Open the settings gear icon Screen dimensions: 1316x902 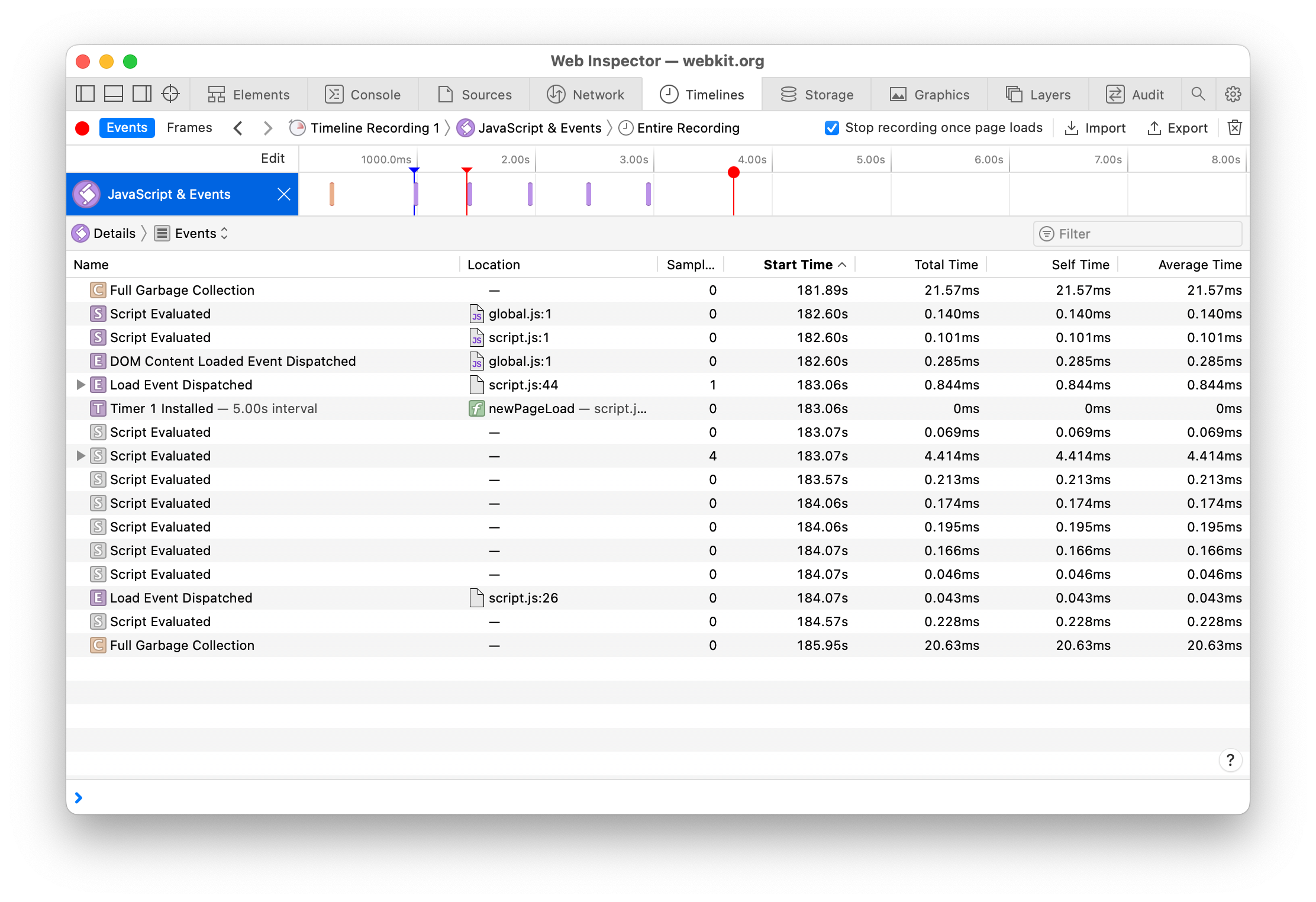[x=1233, y=94]
